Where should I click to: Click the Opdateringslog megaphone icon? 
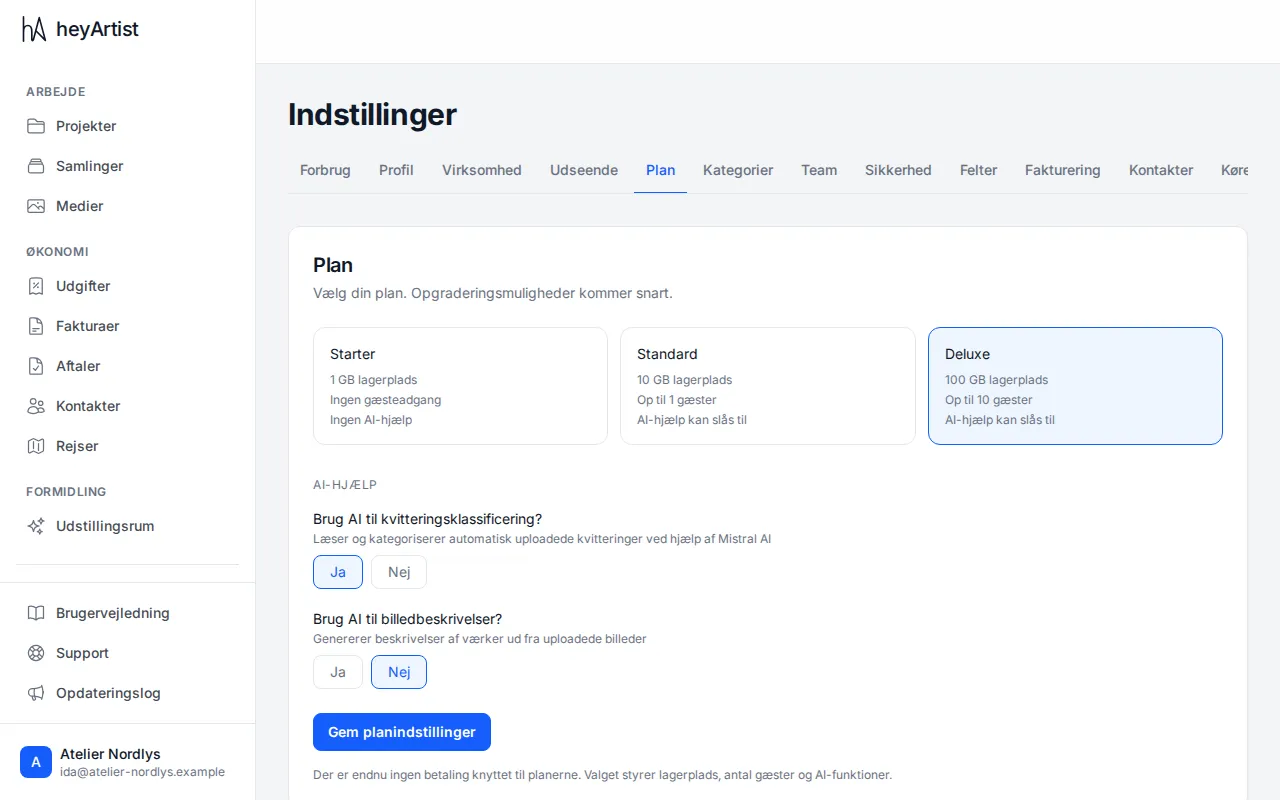click(x=36, y=693)
